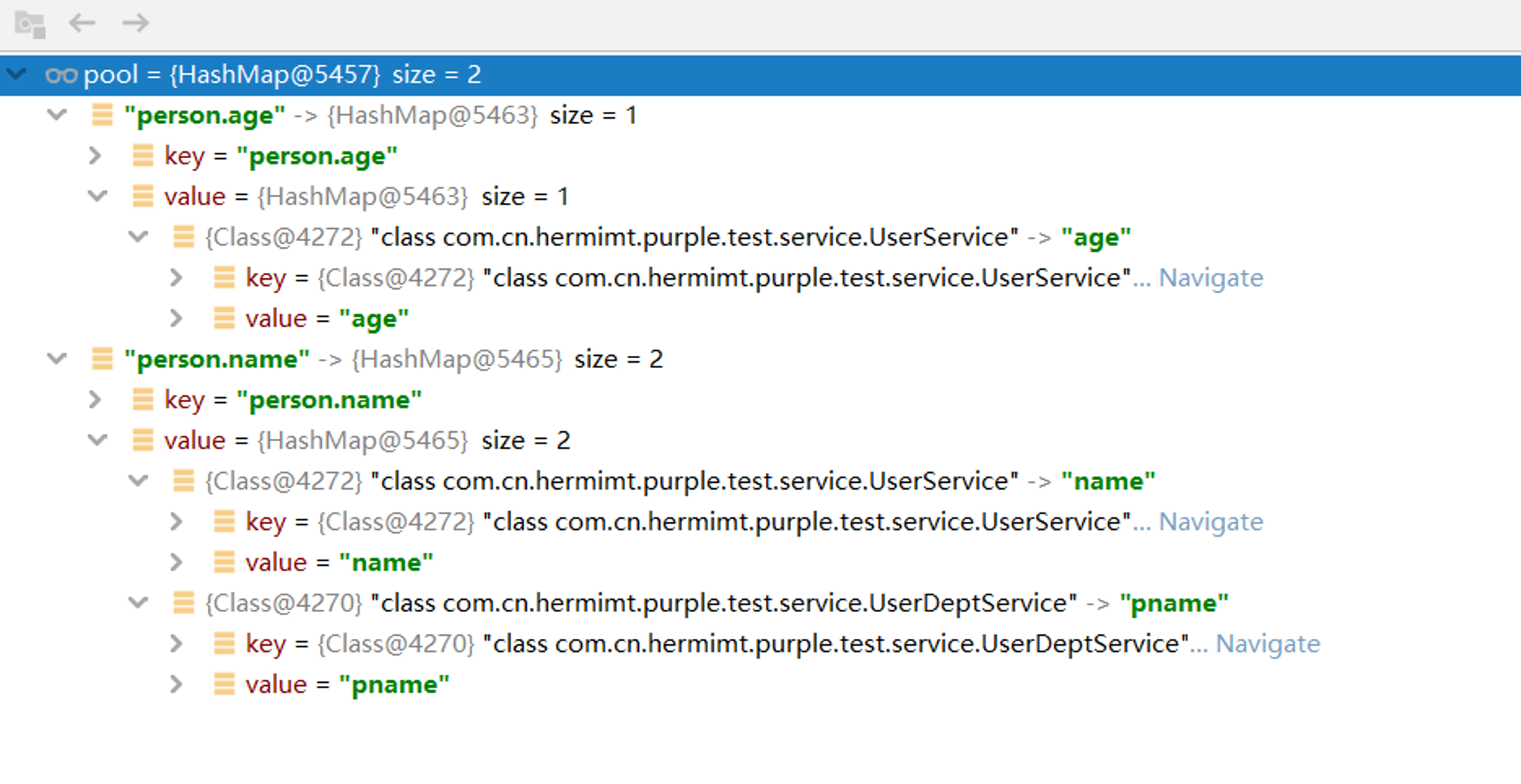
Task: Collapse the UserService -> "name" entry
Action: 138,481
